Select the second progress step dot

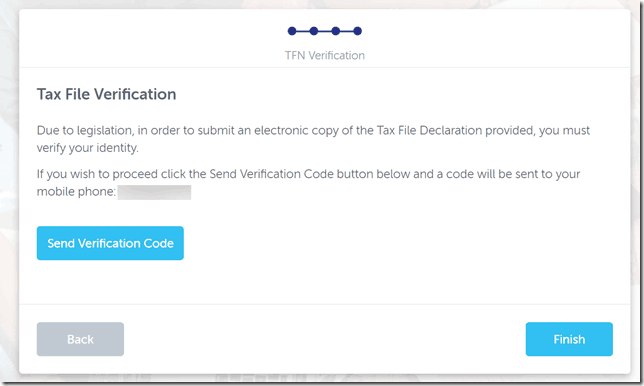tap(314, 31)
